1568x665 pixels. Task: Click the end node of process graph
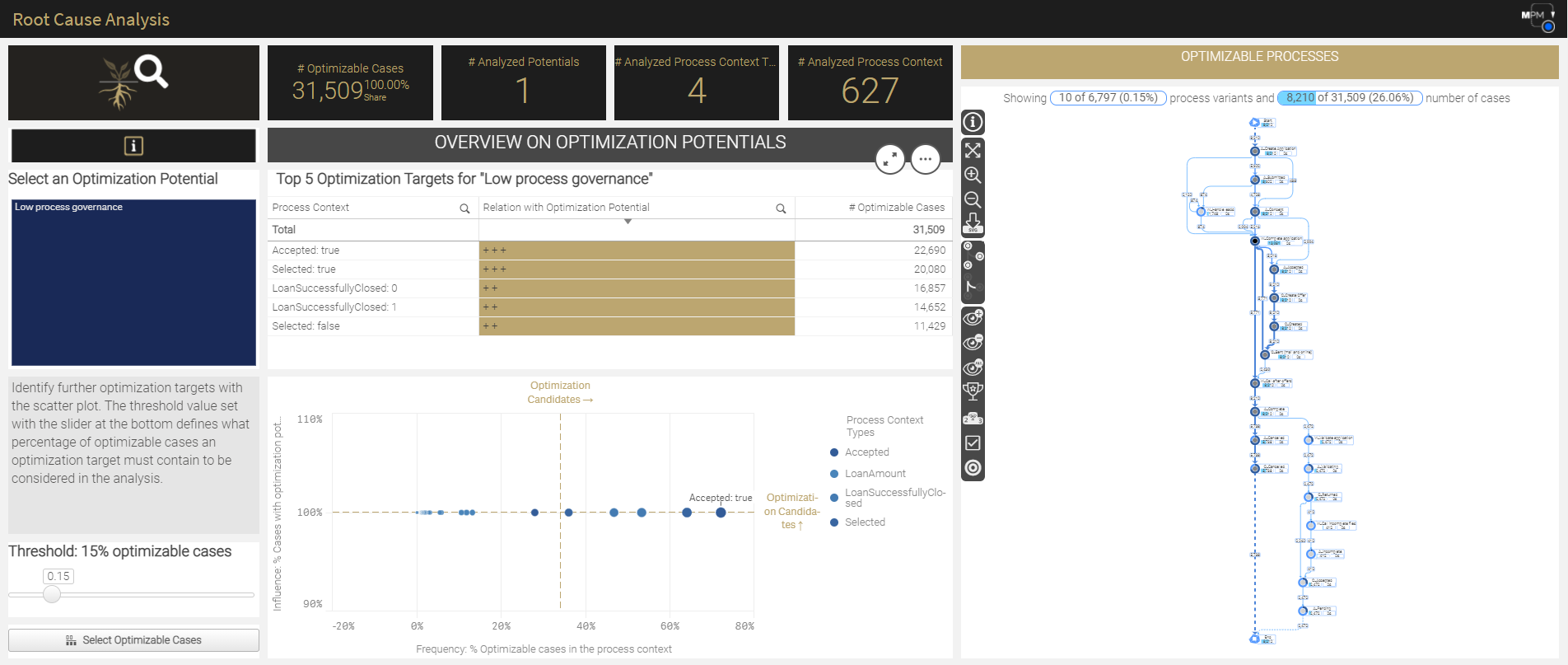coord(1254,638)
